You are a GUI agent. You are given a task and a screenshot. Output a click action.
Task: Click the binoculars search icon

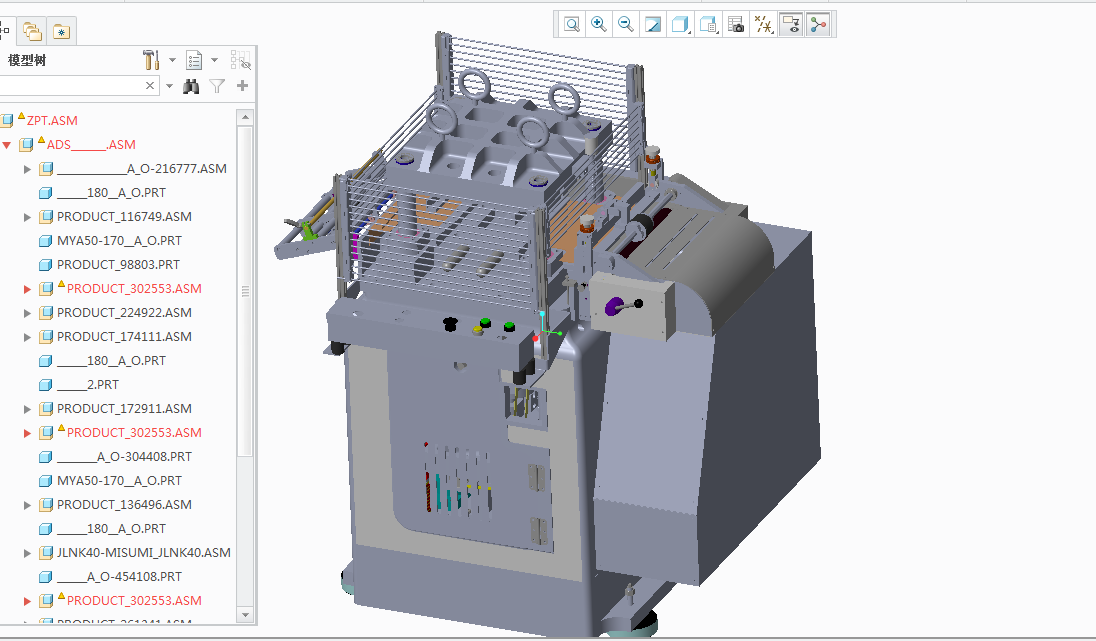(191, 85)
